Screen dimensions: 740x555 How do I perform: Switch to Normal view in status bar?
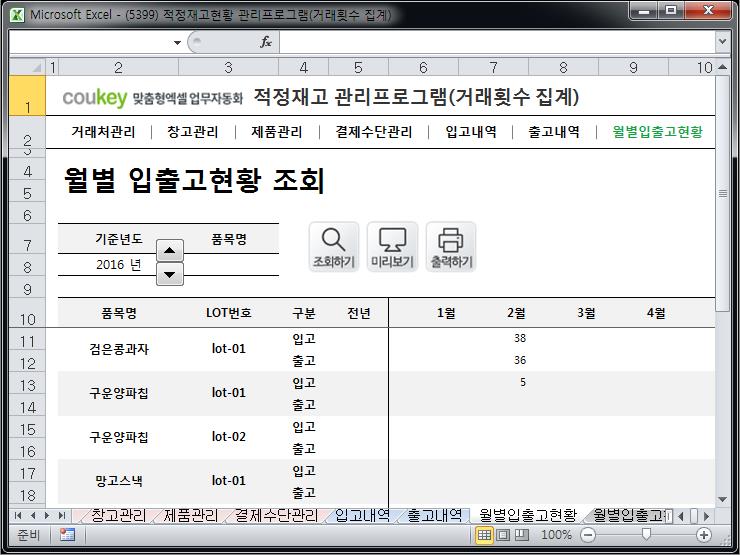click(484, 535)
